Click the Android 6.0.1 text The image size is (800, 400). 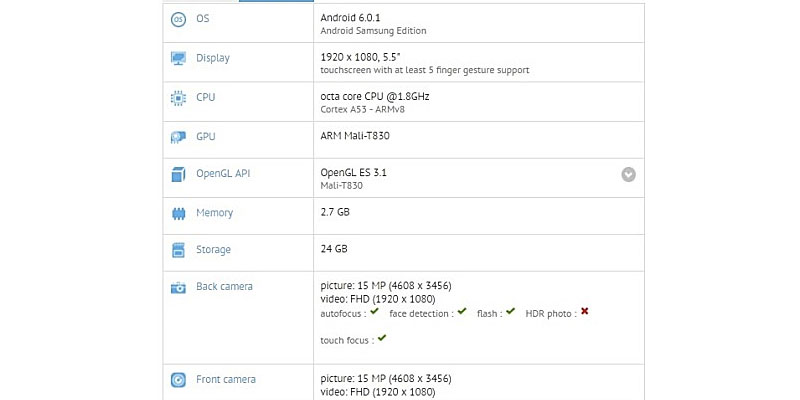pos(349,18)
